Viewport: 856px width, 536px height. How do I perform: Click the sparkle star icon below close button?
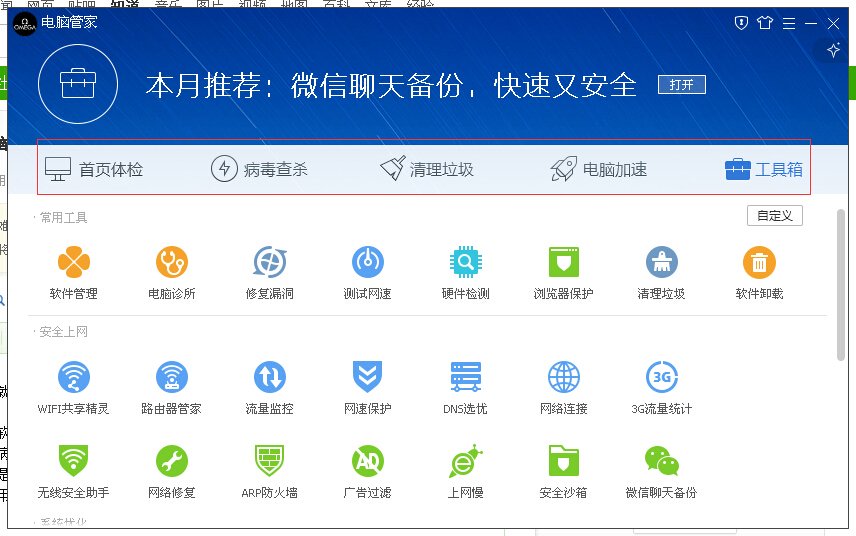click(x=833, y=51)
